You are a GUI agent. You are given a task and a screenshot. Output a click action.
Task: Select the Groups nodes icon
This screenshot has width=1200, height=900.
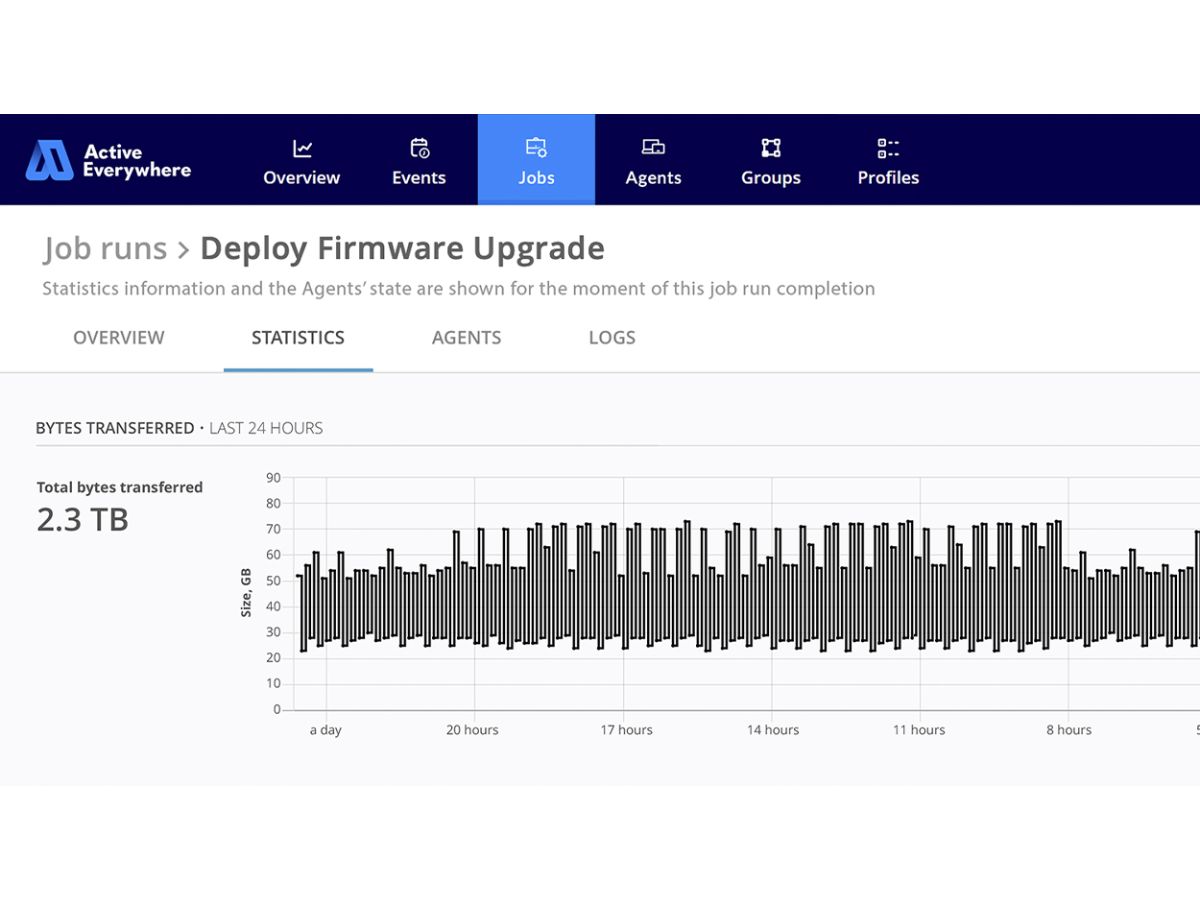[x=771, y=148]
